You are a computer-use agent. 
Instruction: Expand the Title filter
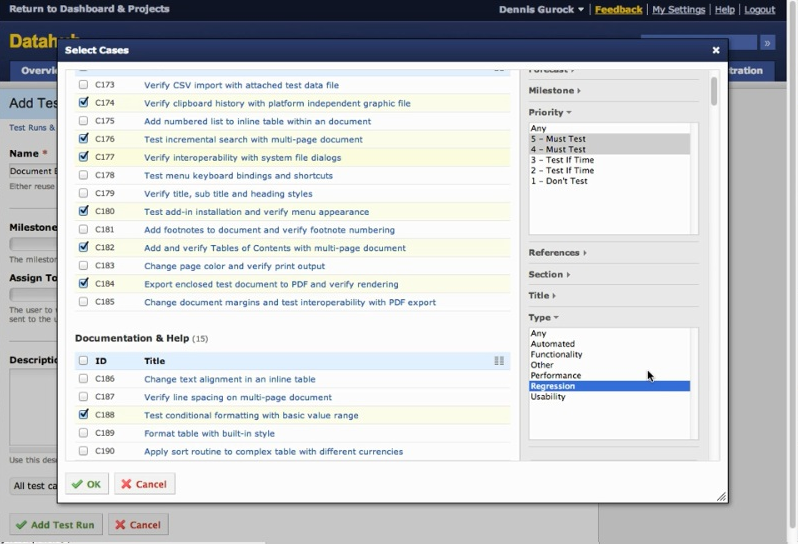pos(542,295)
